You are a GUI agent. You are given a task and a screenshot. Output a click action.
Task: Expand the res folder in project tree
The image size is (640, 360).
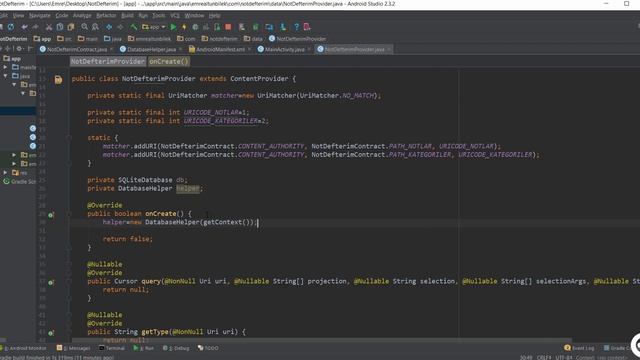[x=5, y=173]
